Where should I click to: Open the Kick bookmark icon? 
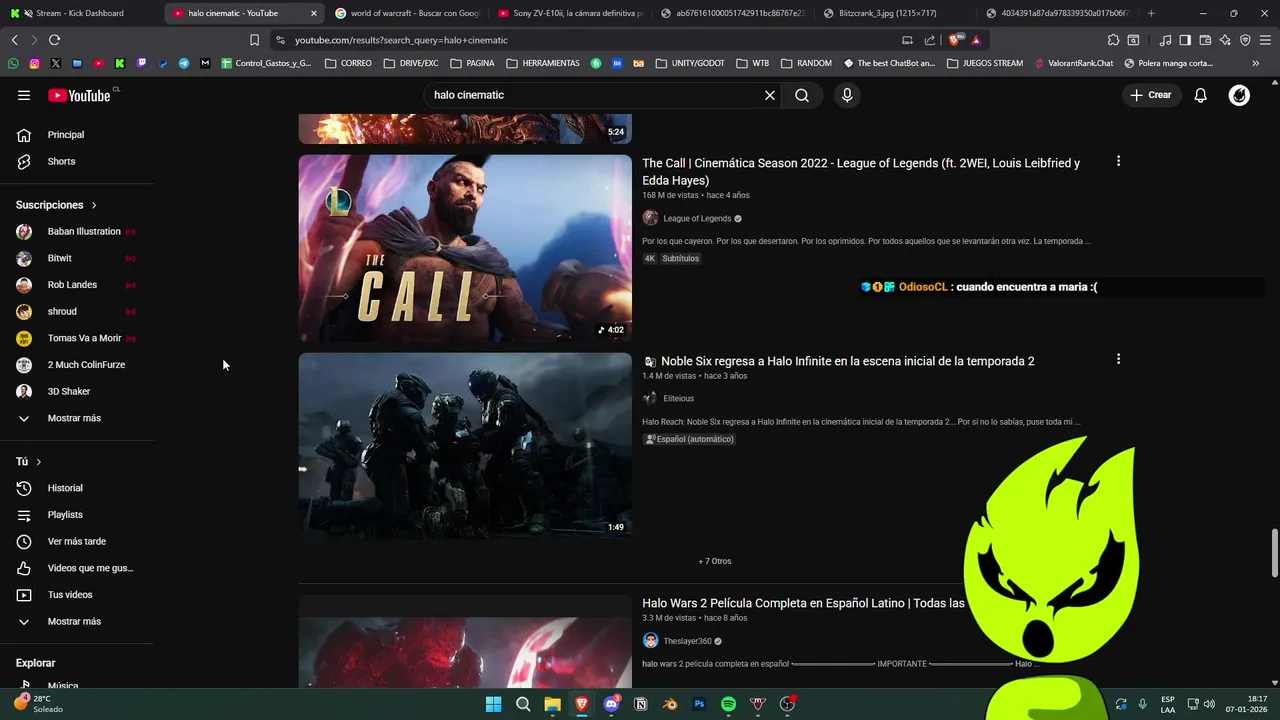(x=120, y=63)
